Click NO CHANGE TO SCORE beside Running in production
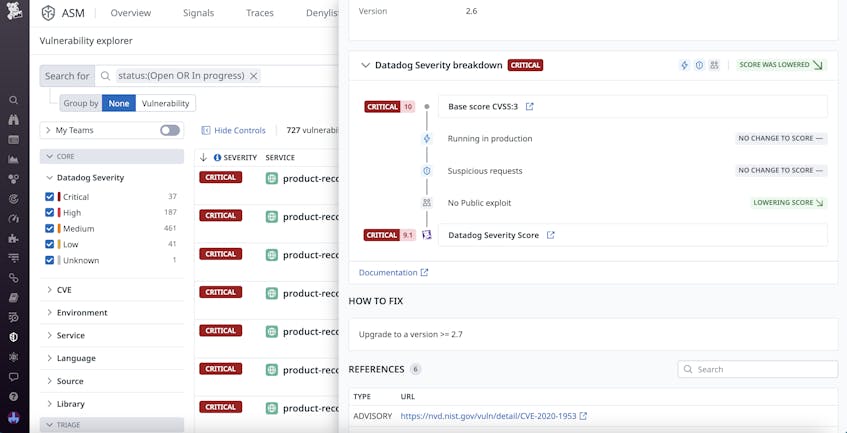The width and height of the screenshot is (847, 433). click(781, 138)
